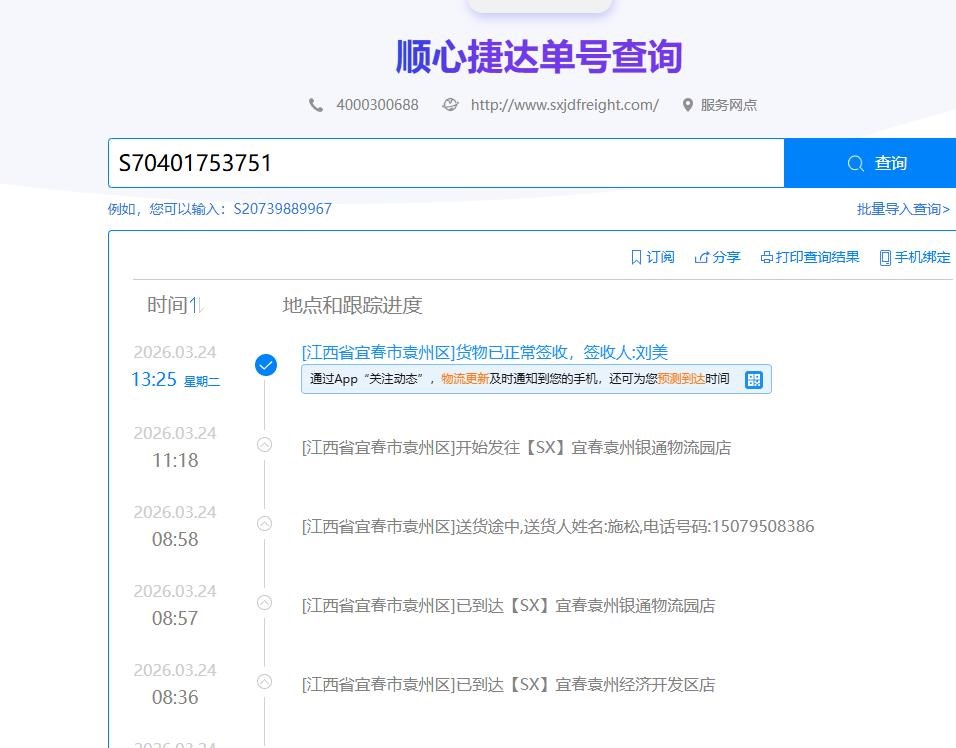
Task: Click the 分享 share icon
Action: pos(702,257)
